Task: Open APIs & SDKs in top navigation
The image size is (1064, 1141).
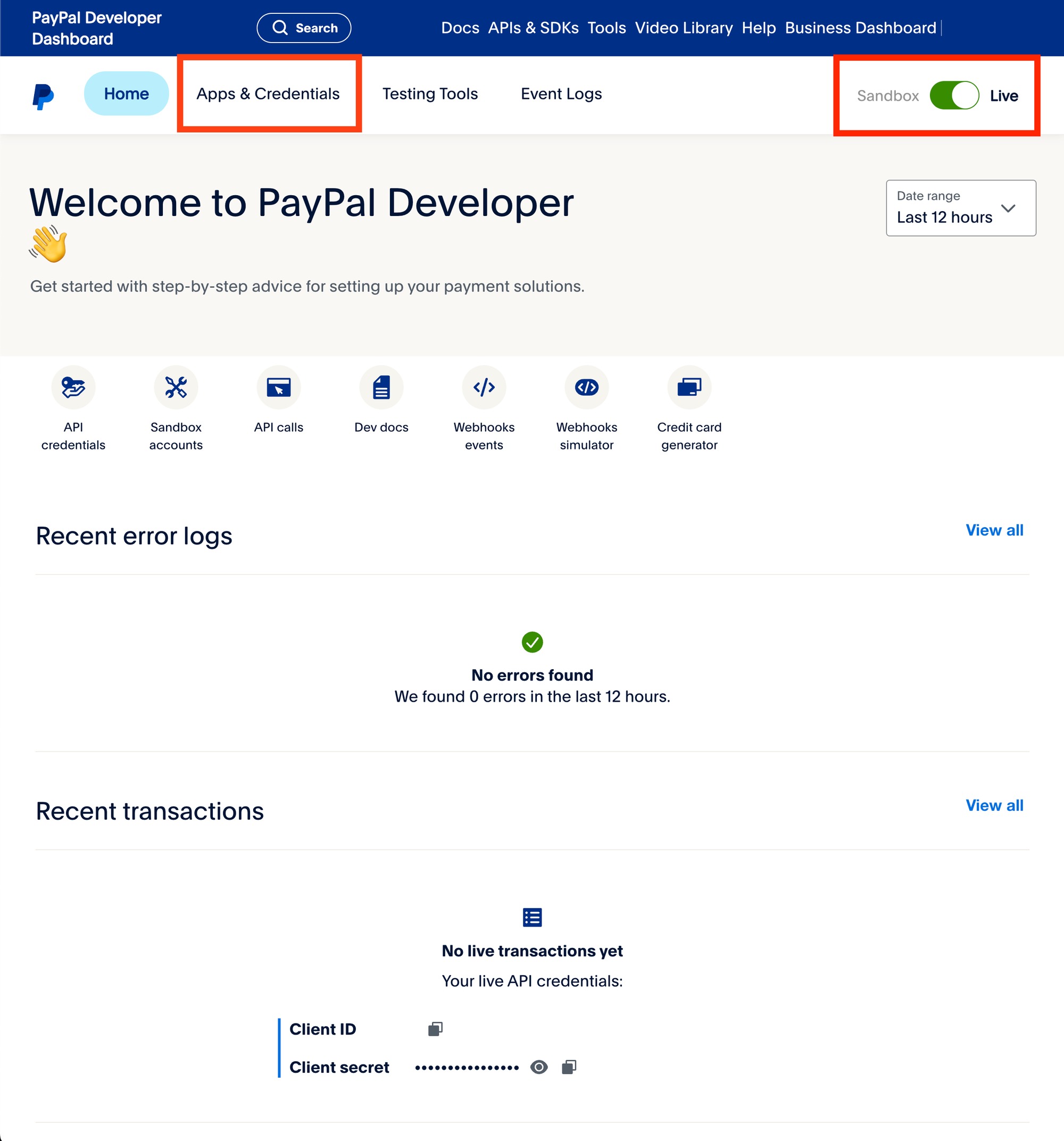Action: [533, 28]
